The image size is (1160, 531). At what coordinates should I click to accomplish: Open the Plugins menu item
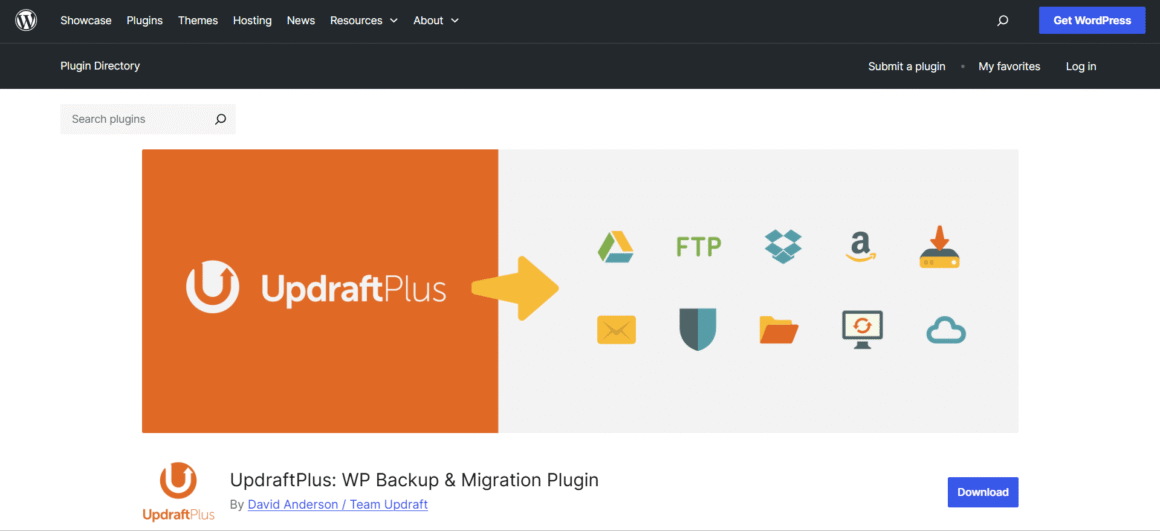point(144,21)
